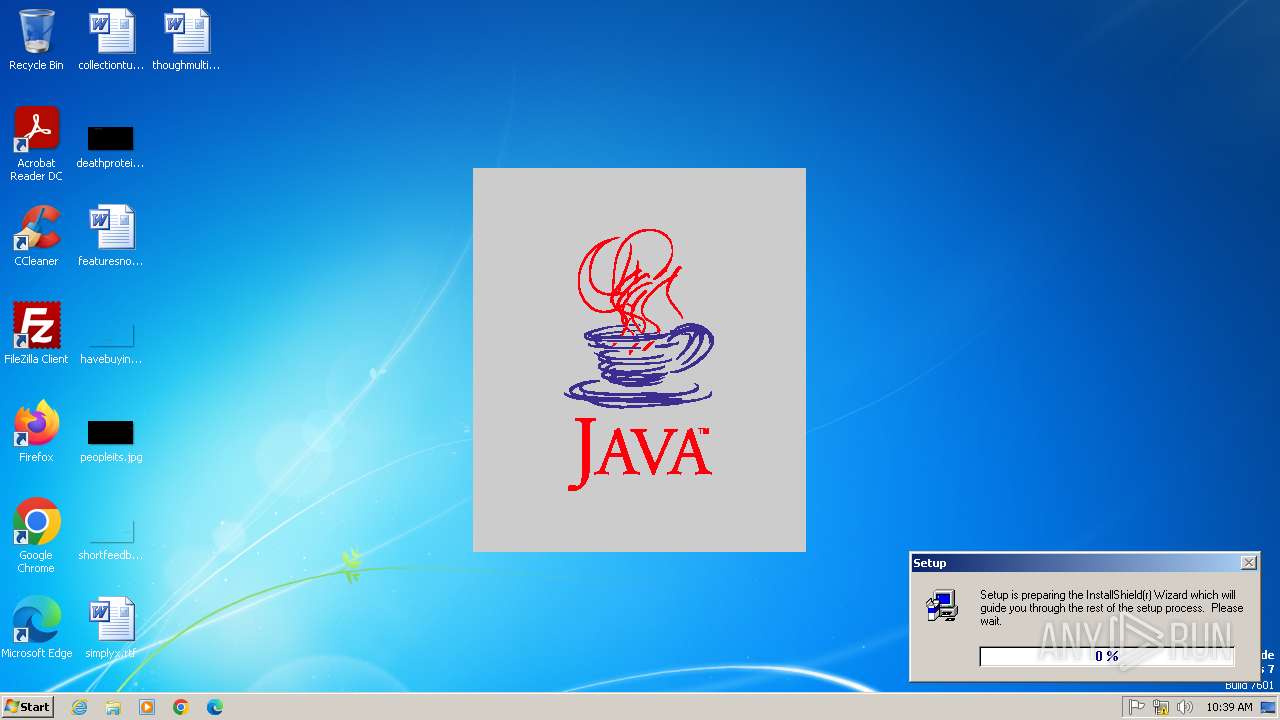Select the deathprotei... black thumbnail file
Viewport: 1280px width, 720px height.
(x=111, y=146)
